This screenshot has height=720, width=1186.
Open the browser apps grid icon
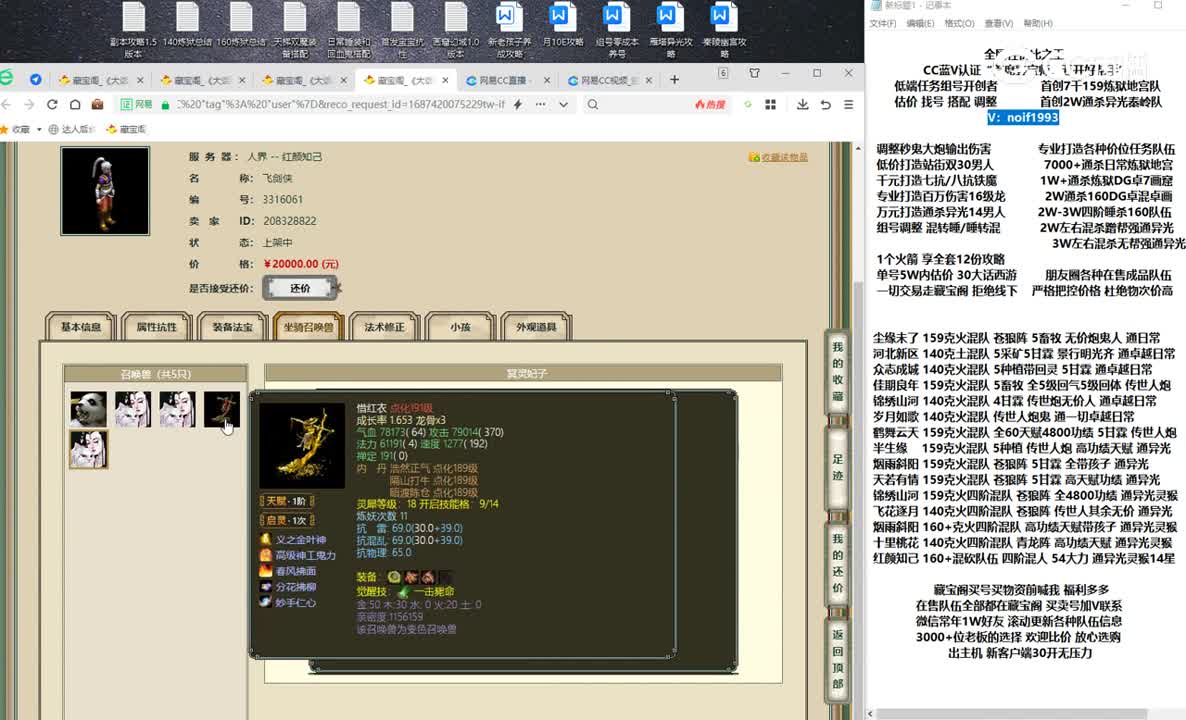click(x=770, y=104)
